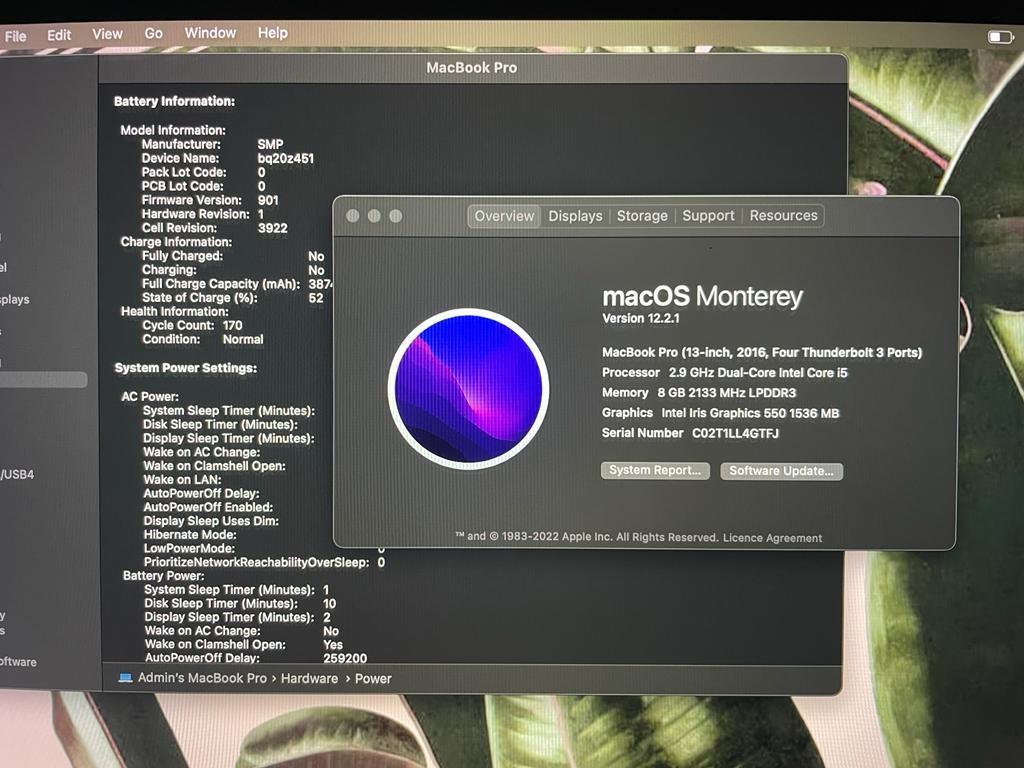The image size is (1024, 768).
Task: Click Processor 2.9 GHz Dual-Core Intel Core i5
Action: pyautogui.click(x=724, y=372)
